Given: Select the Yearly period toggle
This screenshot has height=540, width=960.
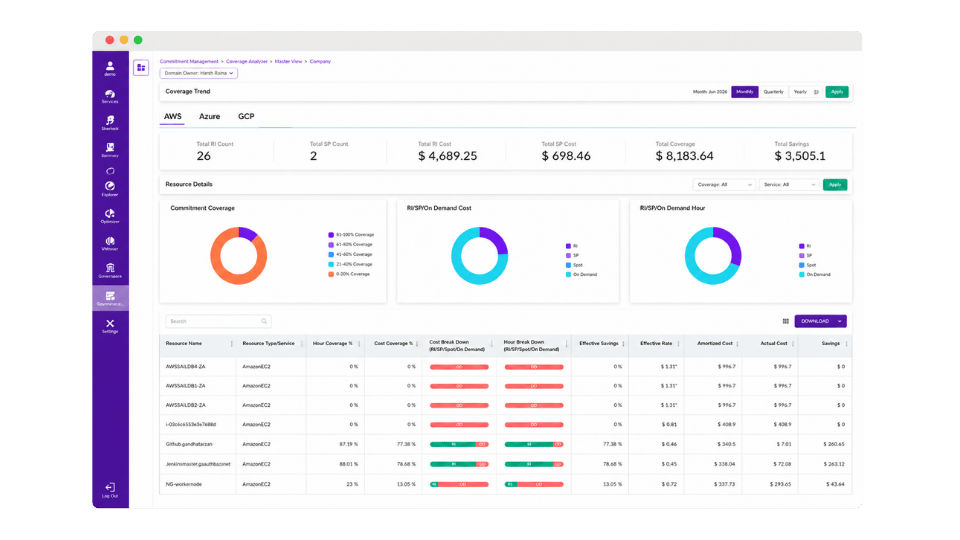Looking at the screenshot, I should pos(800,92).
